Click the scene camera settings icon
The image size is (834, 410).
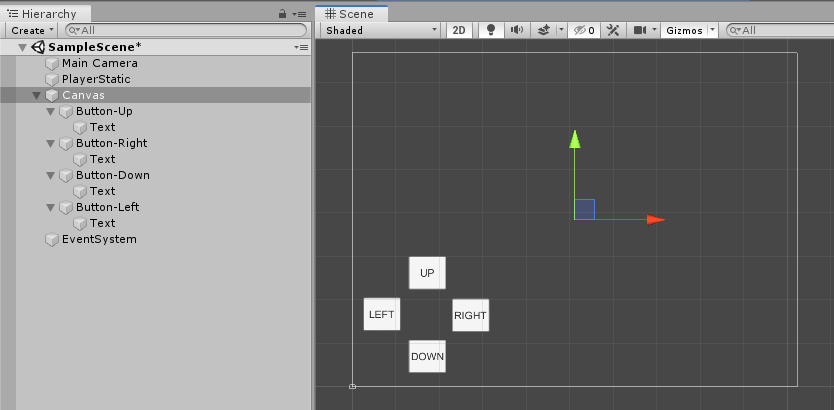coord(640,30)
